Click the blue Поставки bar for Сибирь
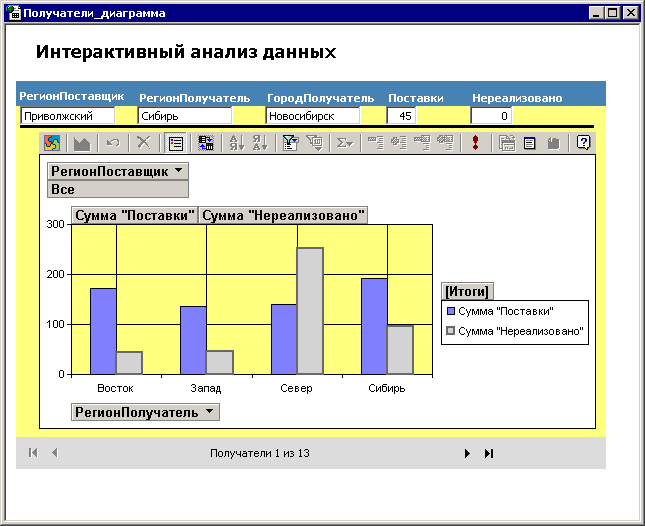Image resolution: width=645 pixels, height=526 pixels. pos(374,327)
